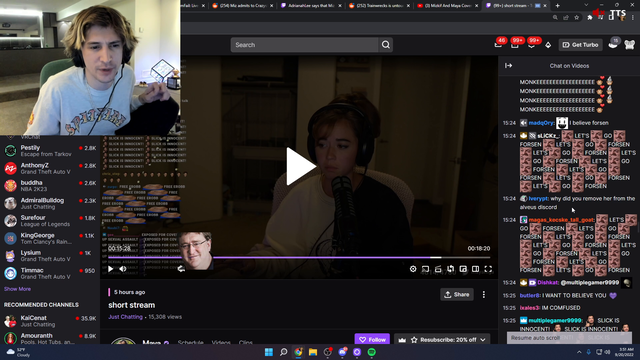Image resolution: width=640 pixels, height=360 pixels.
Task: Switch to the Trainwrecks browser tab
Action: click(380, 6)
